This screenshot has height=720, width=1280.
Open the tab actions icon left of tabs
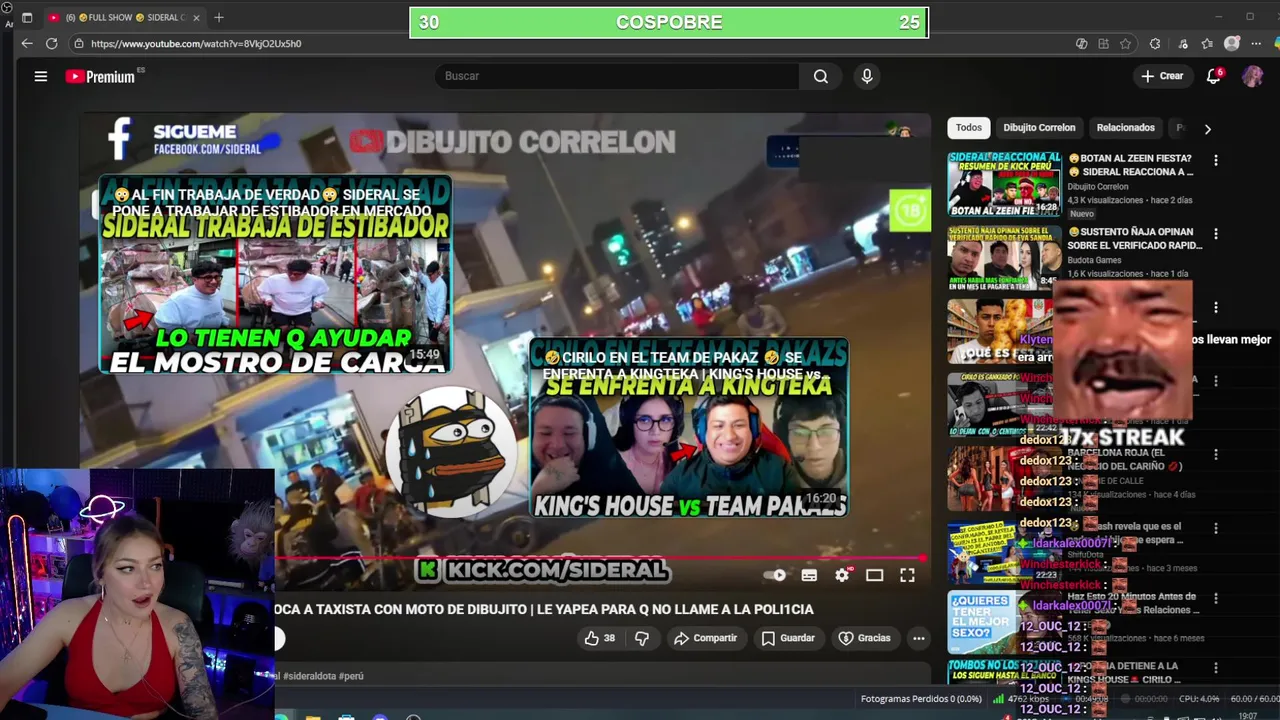[x=27, y=17]
